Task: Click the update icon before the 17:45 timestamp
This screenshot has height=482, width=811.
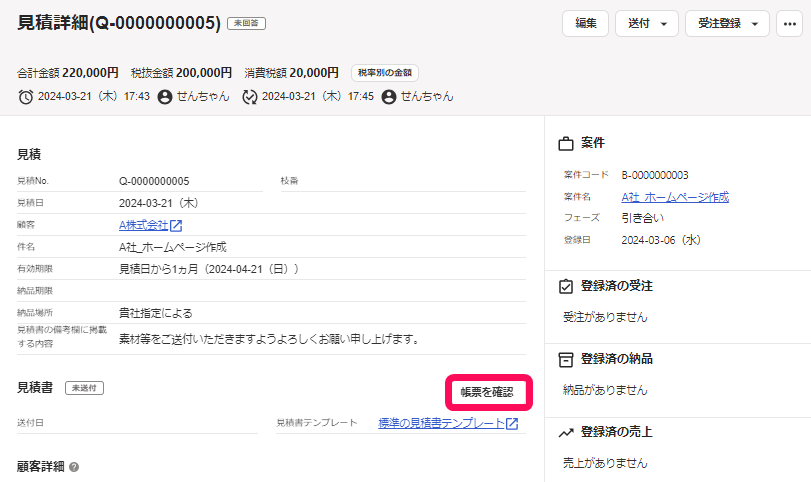Action: point(250,97)
